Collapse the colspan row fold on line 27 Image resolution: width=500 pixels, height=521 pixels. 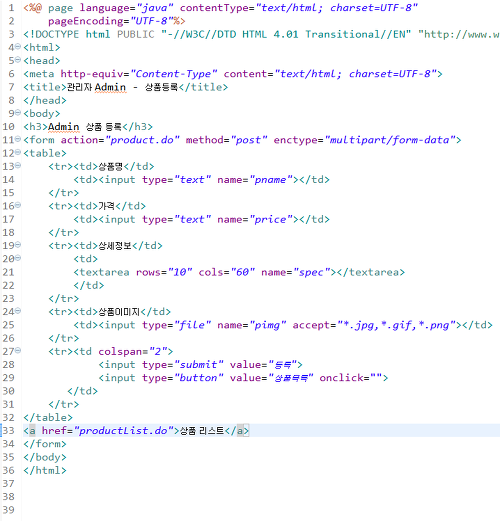(18, 350)
